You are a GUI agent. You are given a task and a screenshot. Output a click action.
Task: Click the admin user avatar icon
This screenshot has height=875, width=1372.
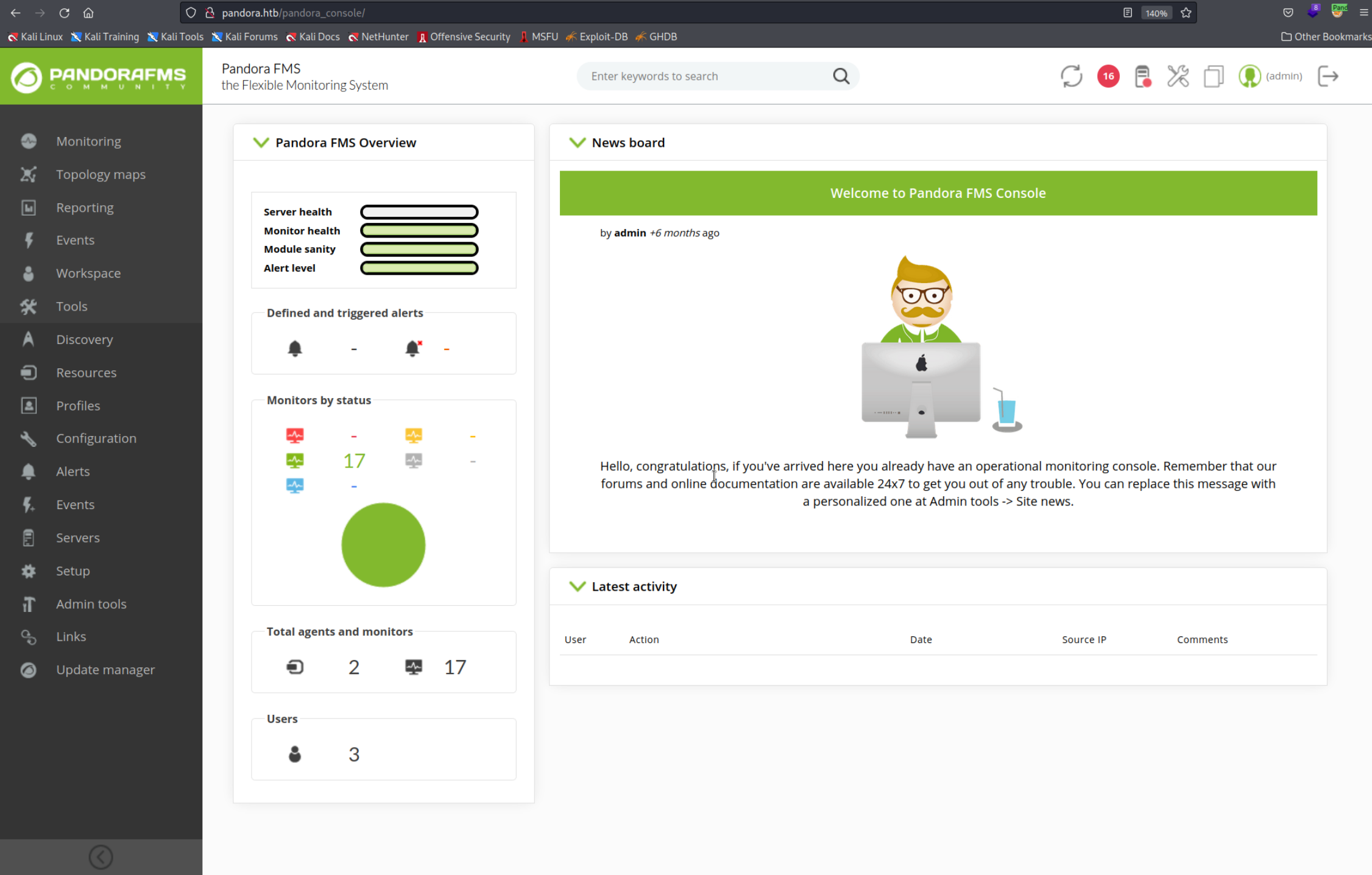click(1250, 76)
